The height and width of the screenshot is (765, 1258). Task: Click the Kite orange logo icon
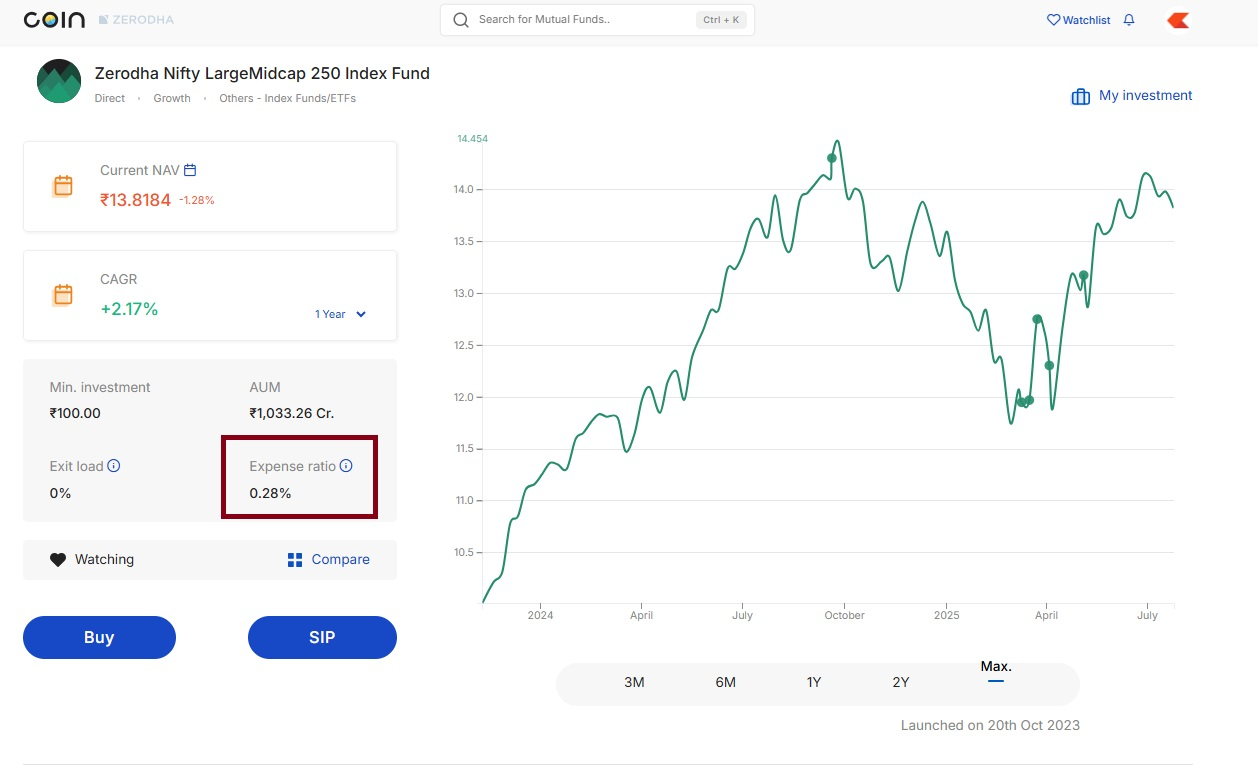[x=1178, y=20]
